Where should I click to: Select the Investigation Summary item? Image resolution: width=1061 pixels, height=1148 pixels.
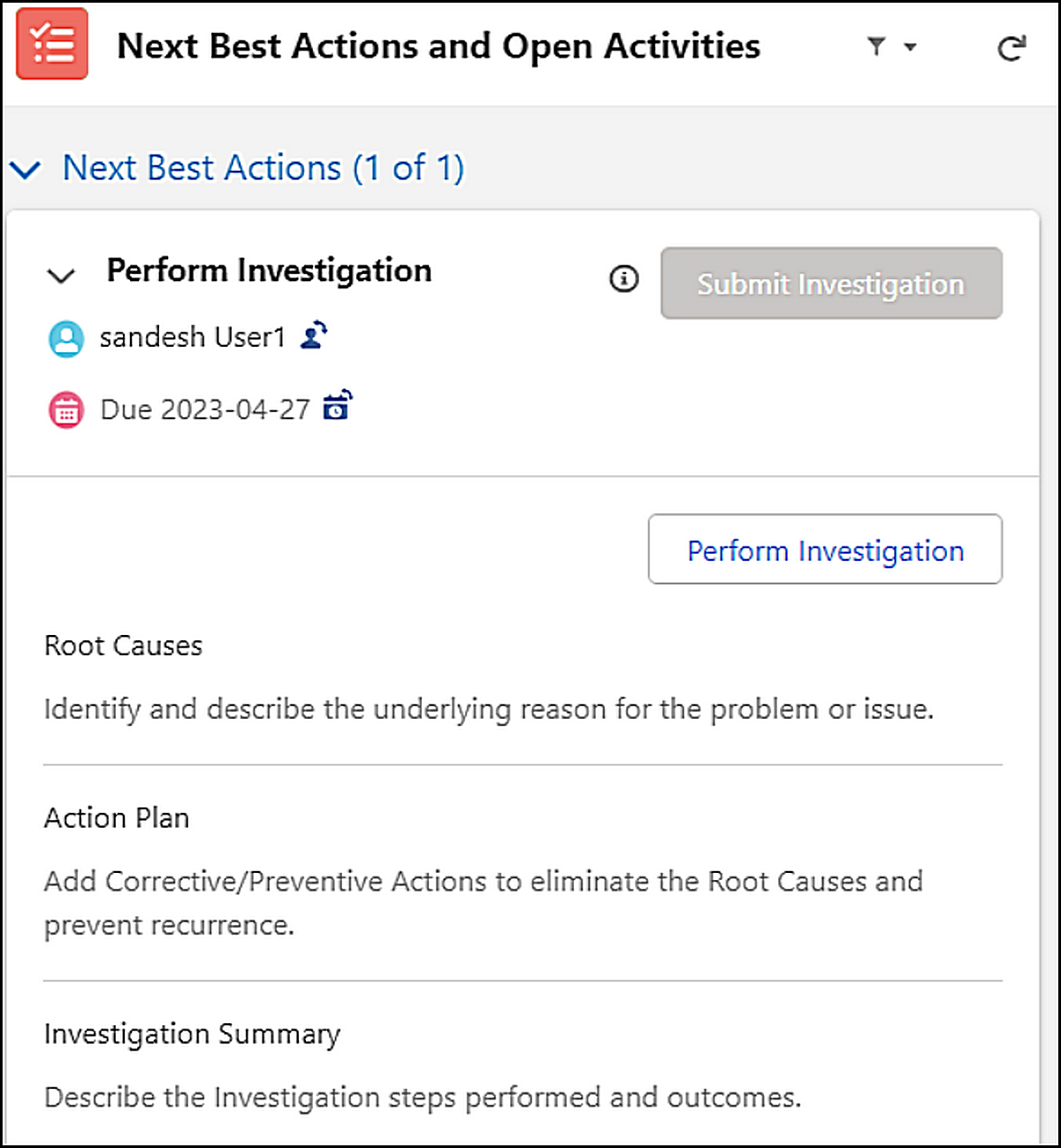192,1034
